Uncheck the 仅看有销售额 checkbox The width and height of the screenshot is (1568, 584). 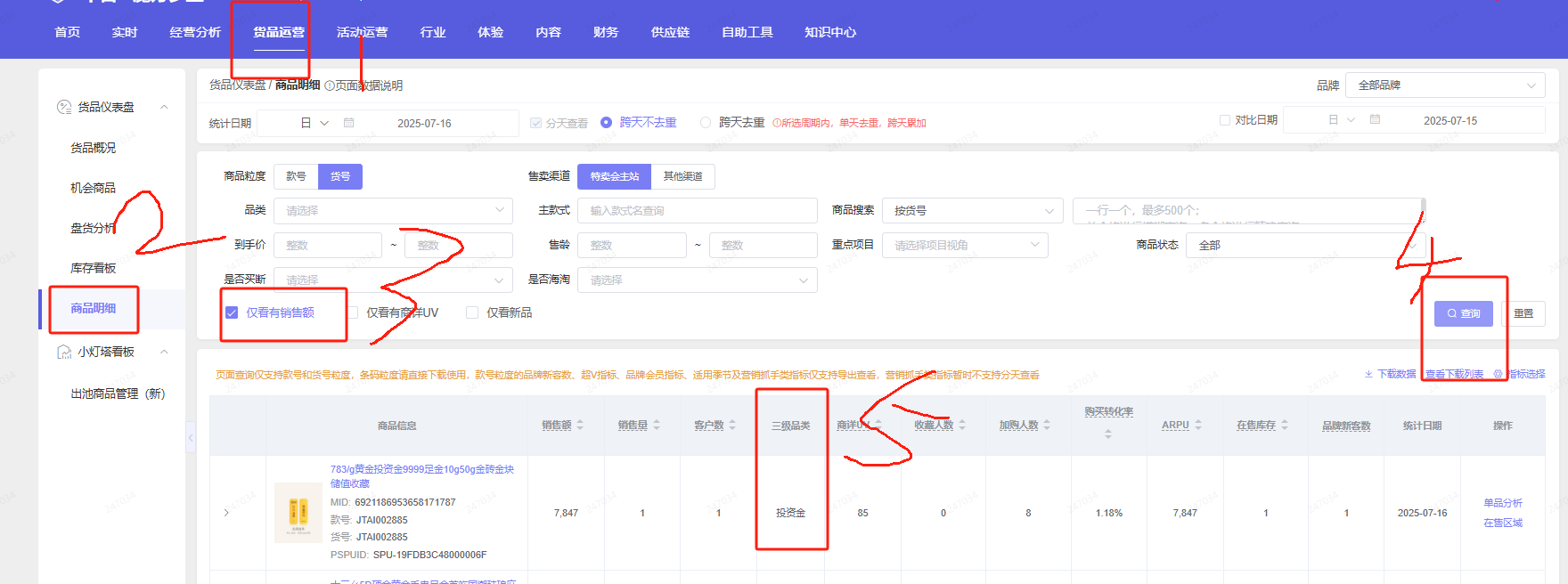coord(232,312)
